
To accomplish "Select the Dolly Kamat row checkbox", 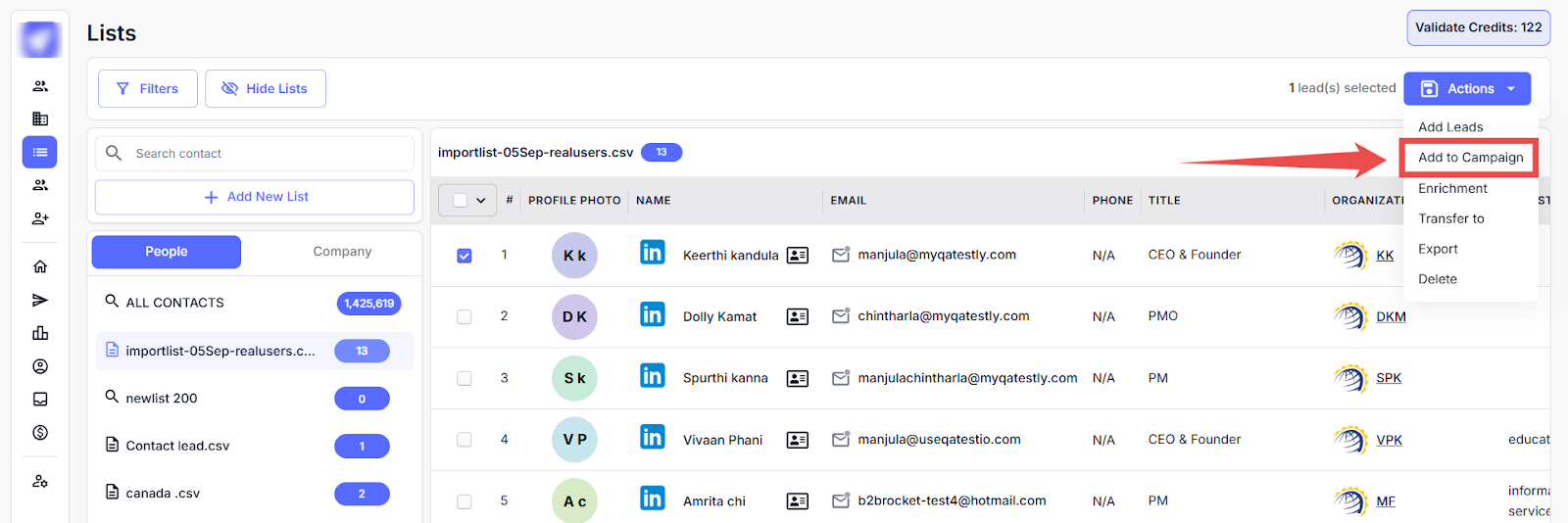I will (465, 316).
